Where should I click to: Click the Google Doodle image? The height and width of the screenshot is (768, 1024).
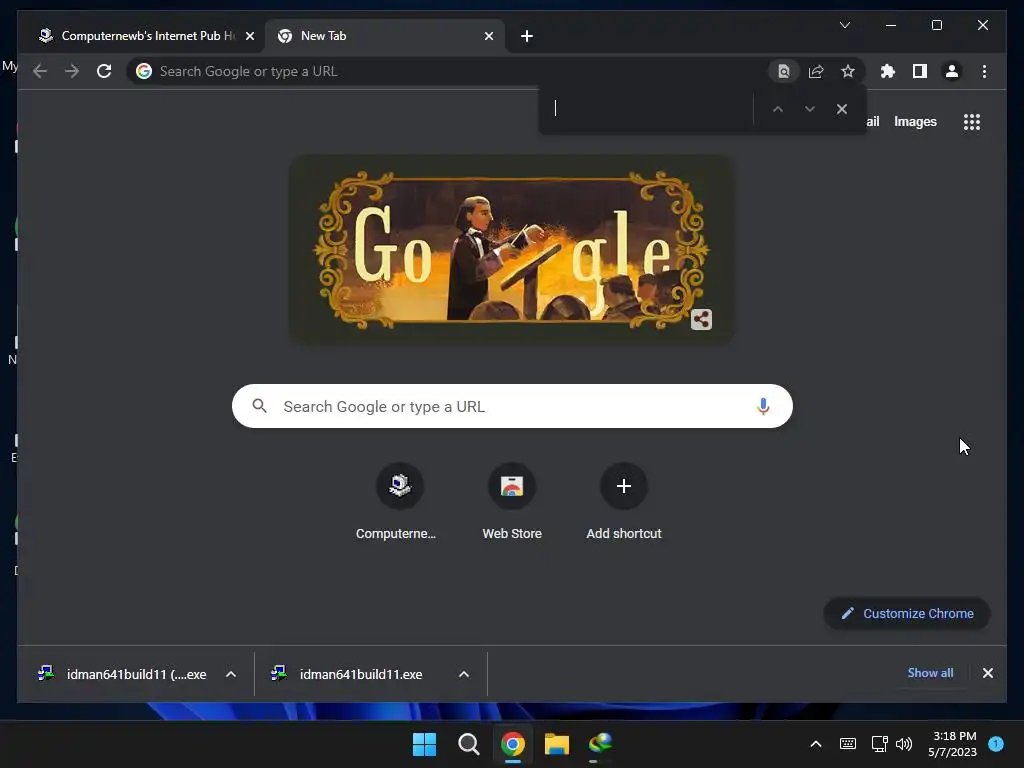[511, 249]
